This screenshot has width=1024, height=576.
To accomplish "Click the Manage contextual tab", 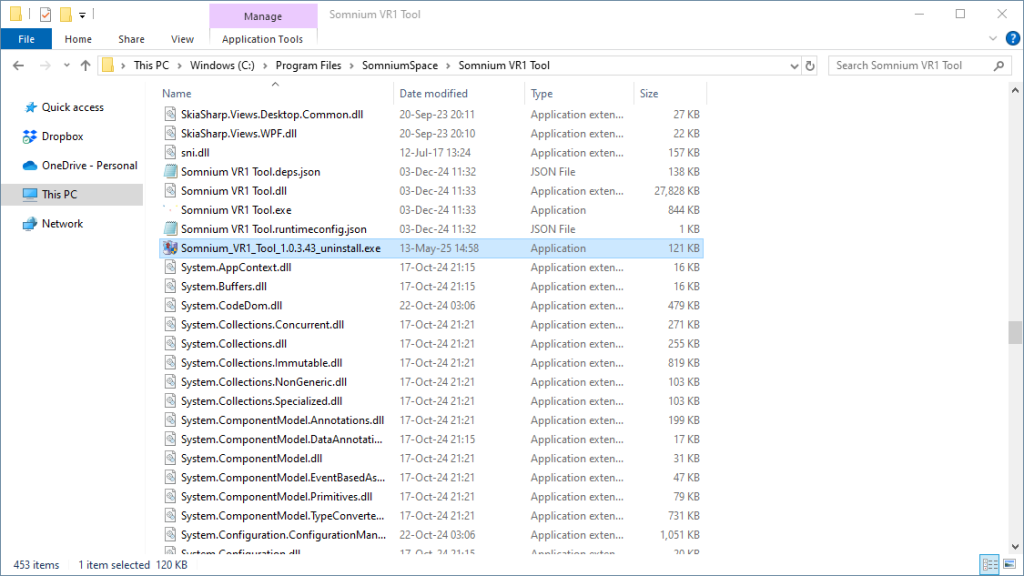I will (x=263, y=16).
